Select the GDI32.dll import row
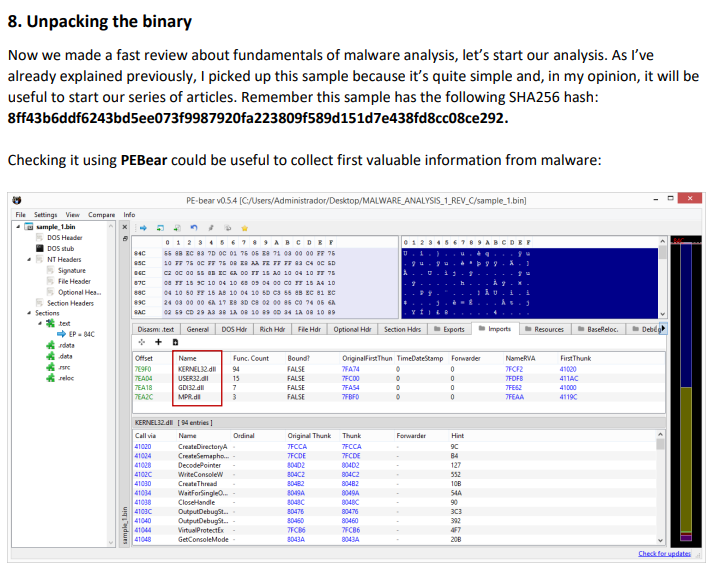 tap(399, 388)
